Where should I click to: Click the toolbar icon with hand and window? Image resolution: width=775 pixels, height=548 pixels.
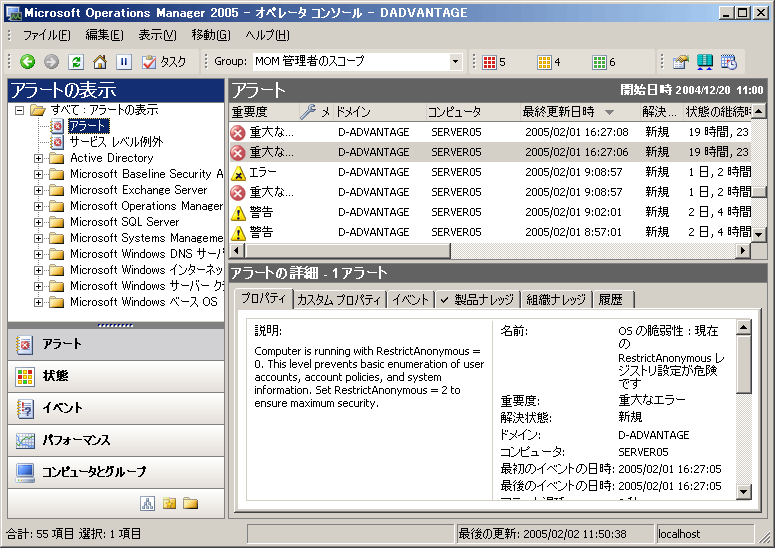[681, 62]
